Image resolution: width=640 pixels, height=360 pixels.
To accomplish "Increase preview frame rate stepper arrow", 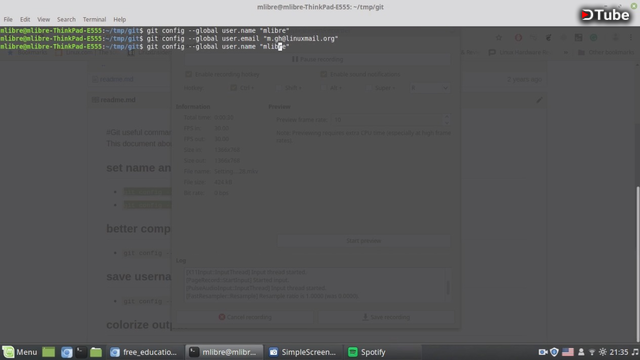I will click(447, 117).
